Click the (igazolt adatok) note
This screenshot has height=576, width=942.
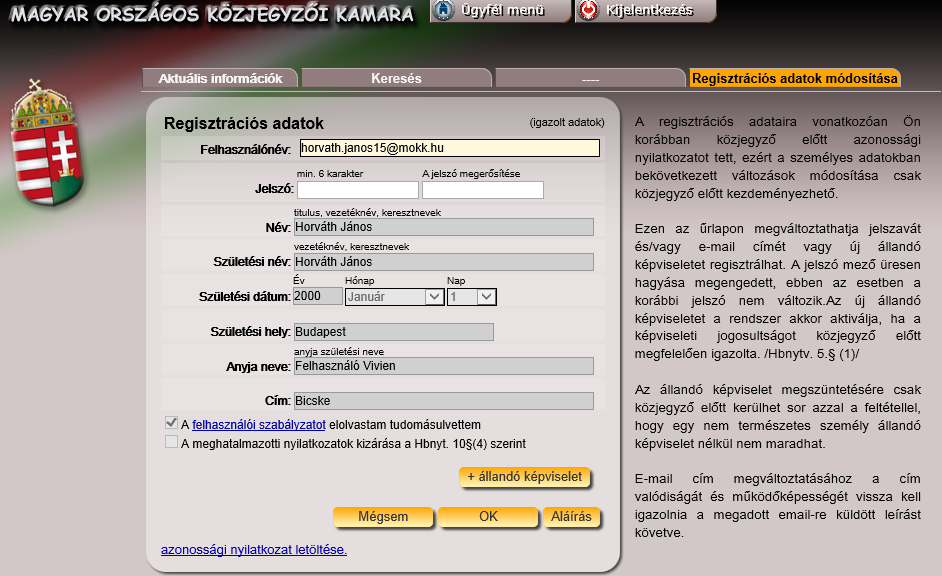[567, 123]
